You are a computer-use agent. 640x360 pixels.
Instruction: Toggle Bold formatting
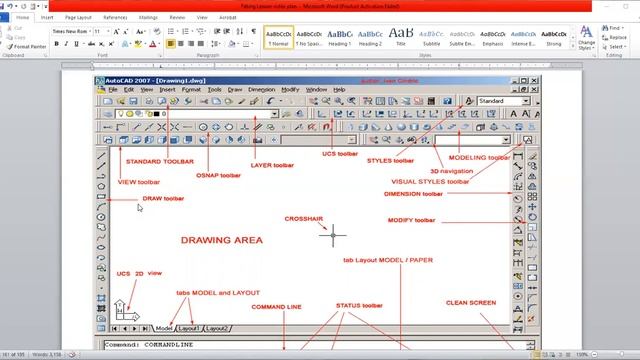(x=56, y=44)
